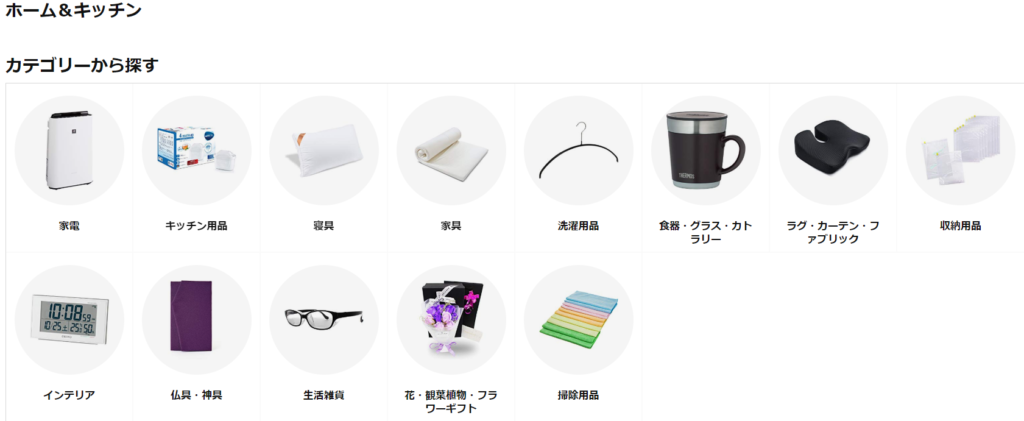Select the black eyeglasses image

point(324,319)
